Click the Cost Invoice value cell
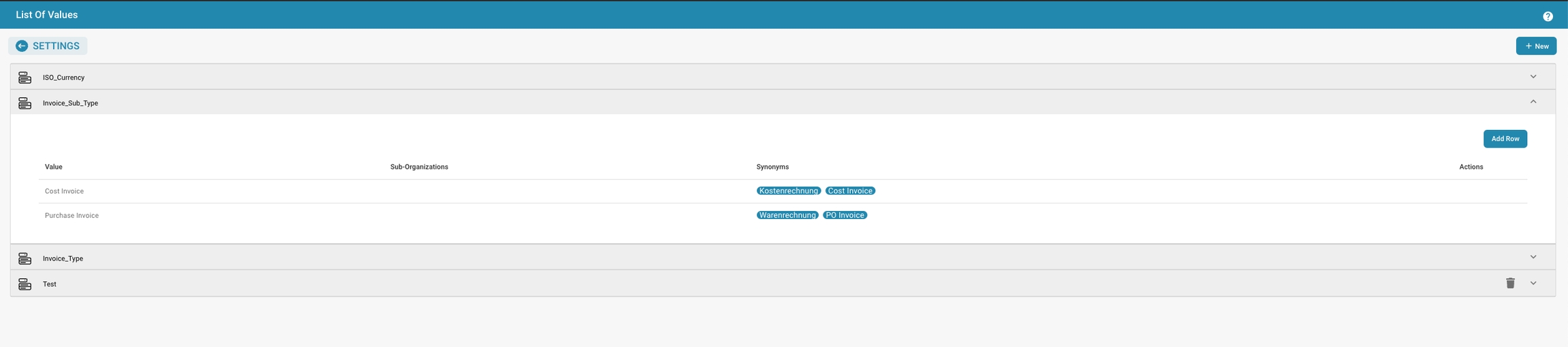Image resolution: width=1568 pixels, height=347 pixels. [x=64, y=191]
